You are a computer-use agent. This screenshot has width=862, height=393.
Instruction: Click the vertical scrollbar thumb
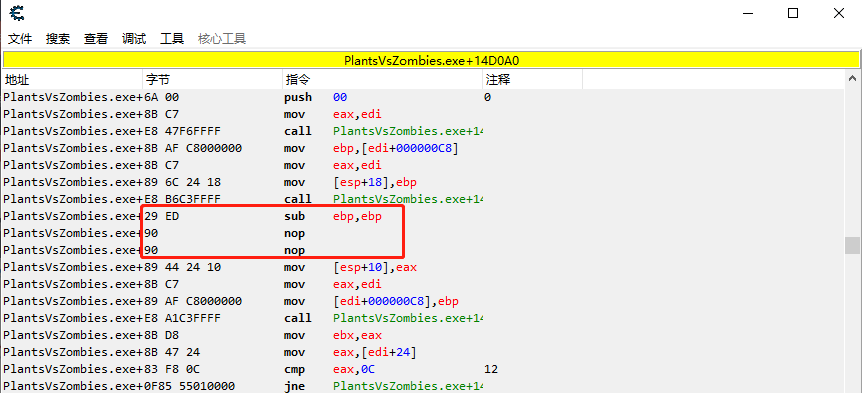pos(853,245)
